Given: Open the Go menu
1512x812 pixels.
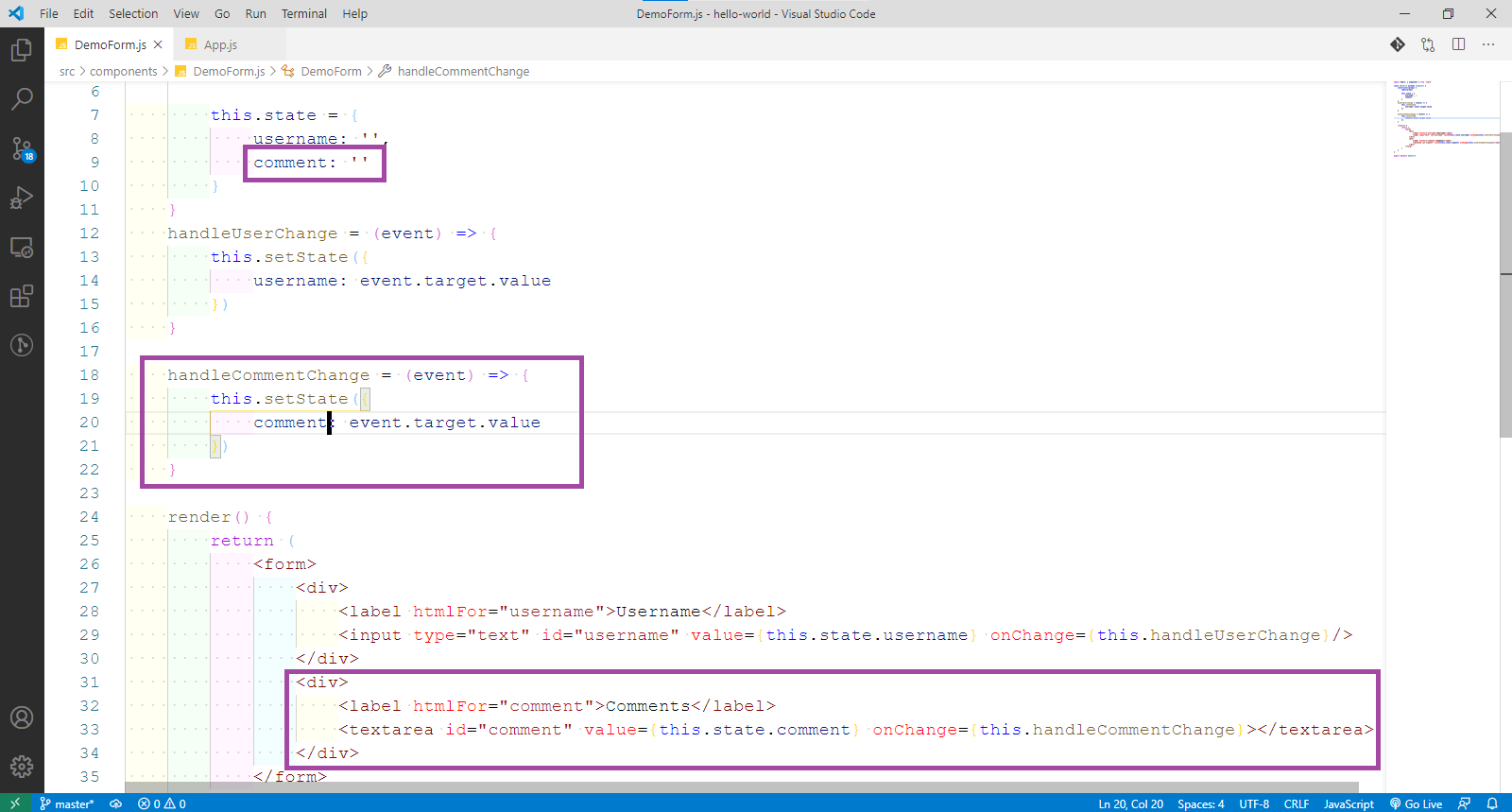Looking at the screenshot, I should click(x=222, y=13).
